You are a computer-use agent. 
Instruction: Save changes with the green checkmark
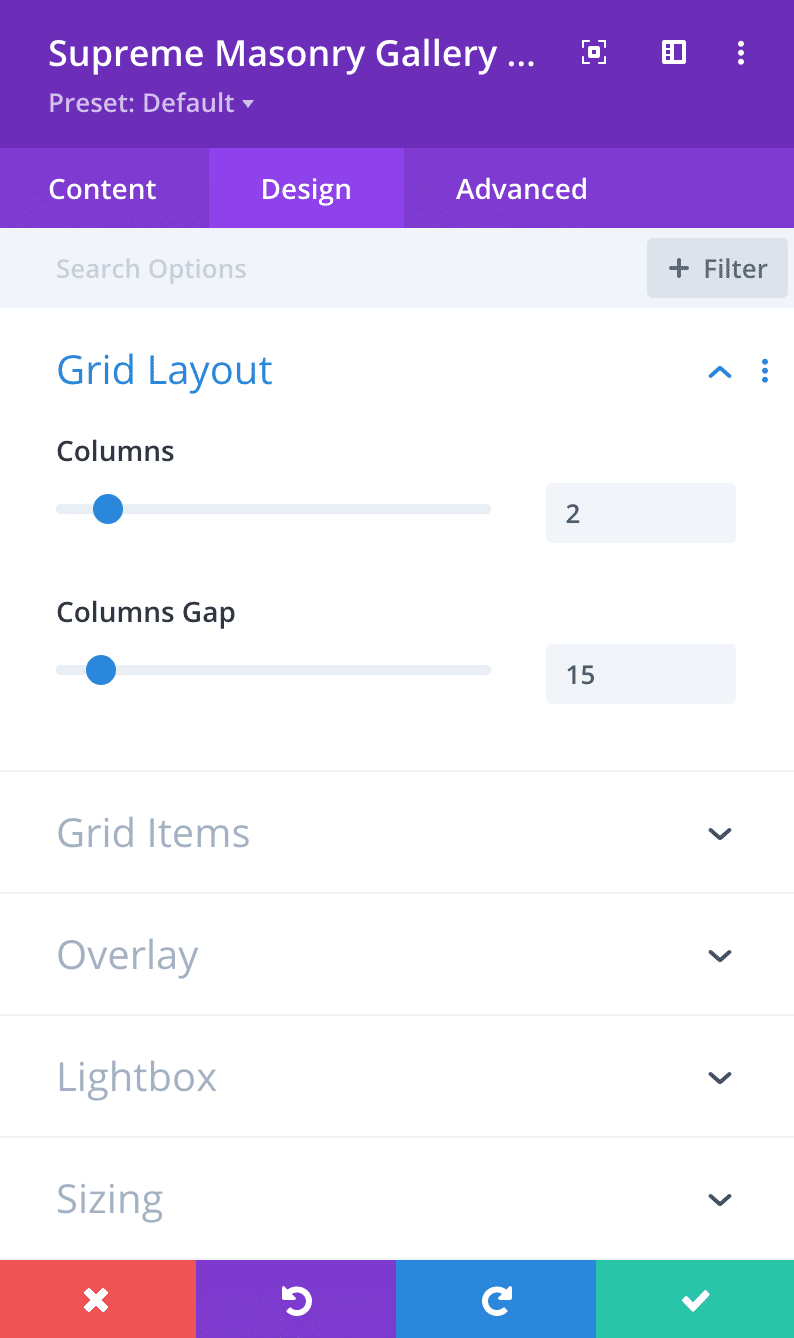(695, 1299)
